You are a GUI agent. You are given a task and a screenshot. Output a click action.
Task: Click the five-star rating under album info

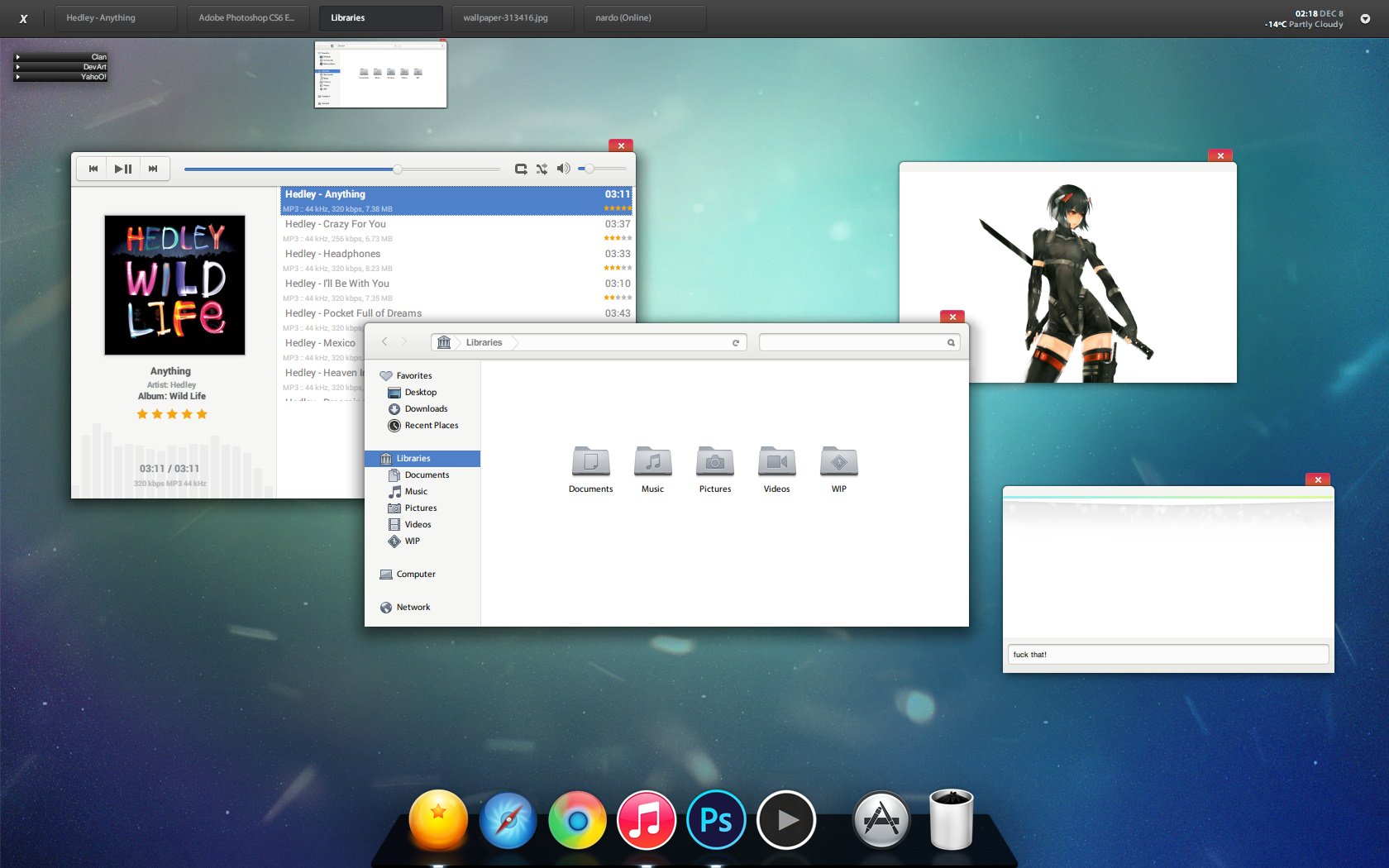[x=172, y=414]
